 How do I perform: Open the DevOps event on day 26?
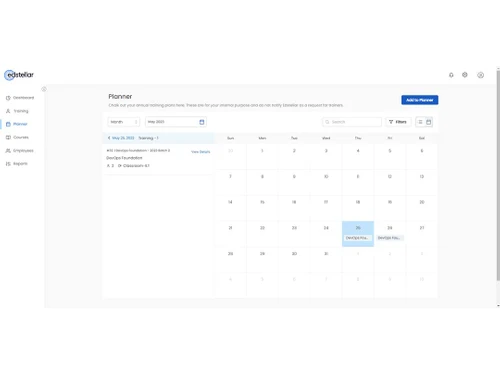(389, 238)
